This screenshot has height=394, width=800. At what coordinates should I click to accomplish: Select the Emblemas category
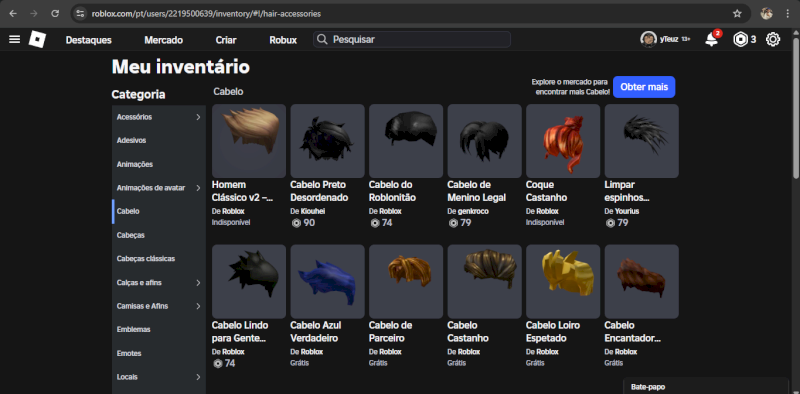tap(159, 330)
